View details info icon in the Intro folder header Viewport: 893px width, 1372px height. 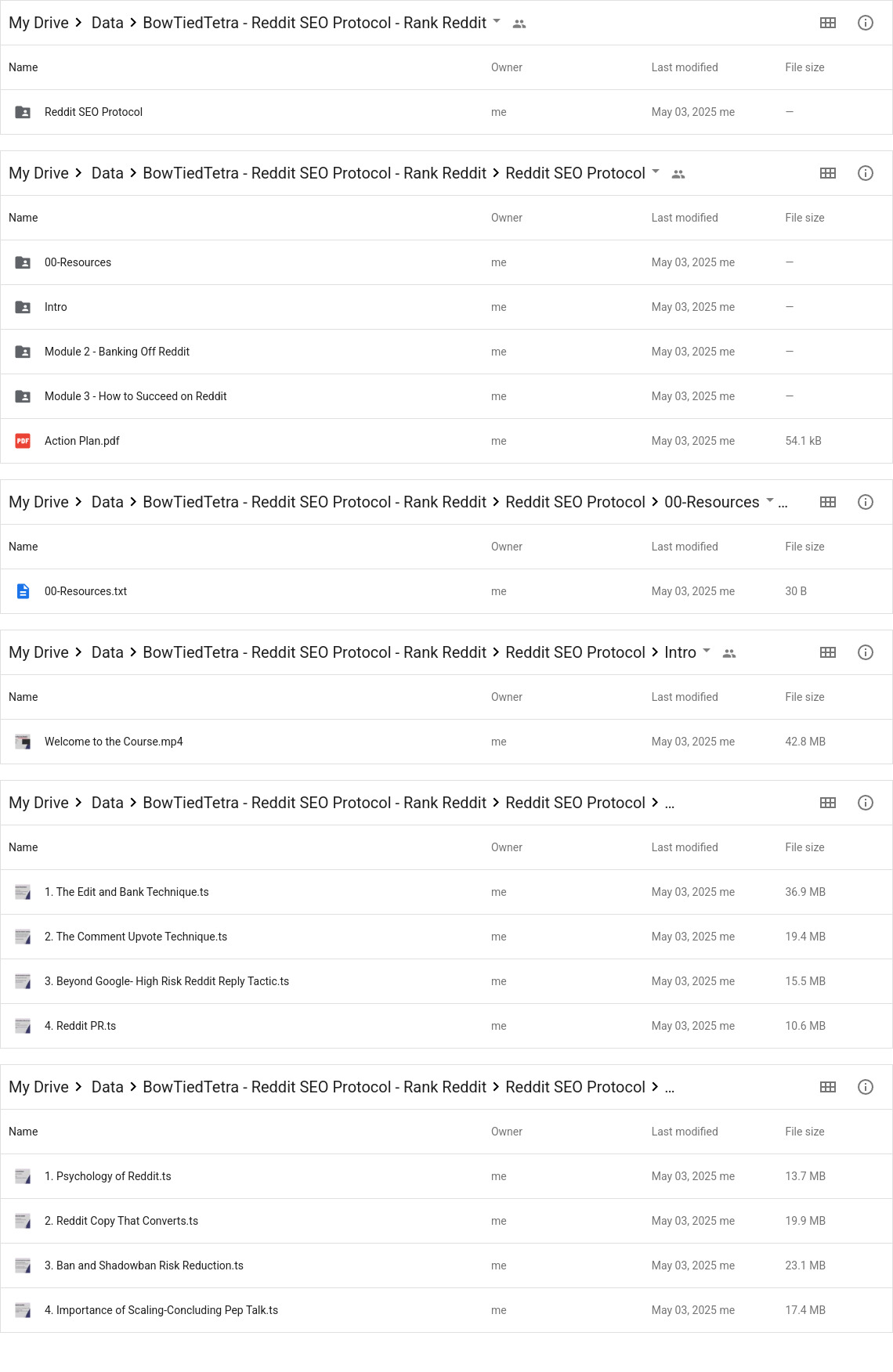point(866,652)
